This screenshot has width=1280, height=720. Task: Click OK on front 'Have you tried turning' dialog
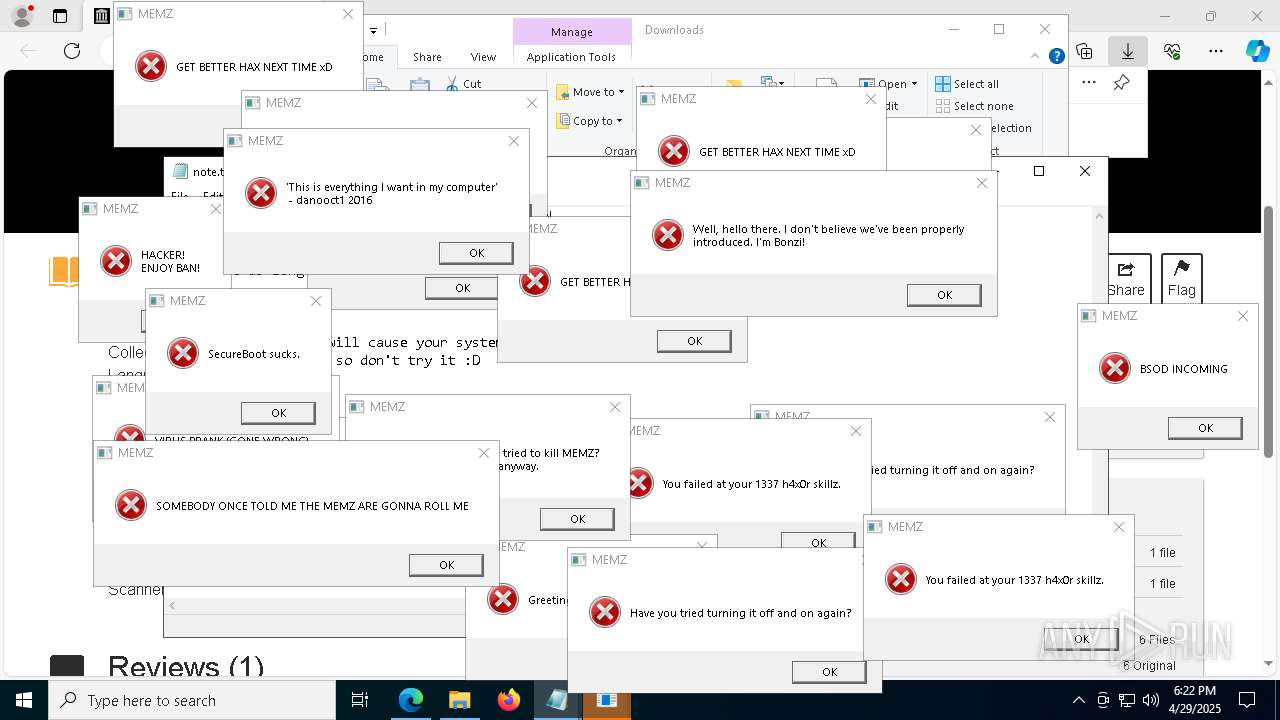(829, 672)
